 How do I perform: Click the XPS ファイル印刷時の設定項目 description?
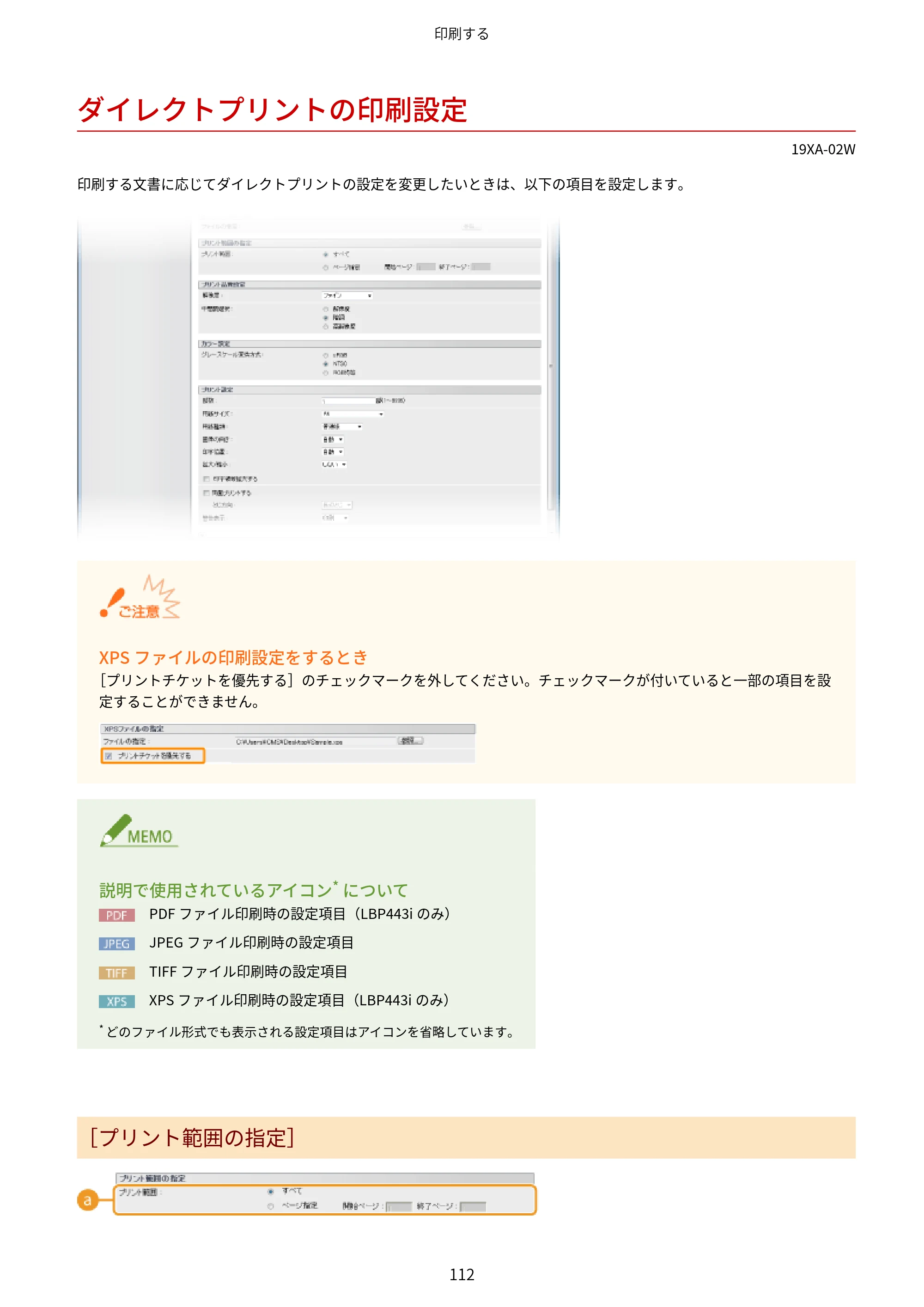(300, 1000)
